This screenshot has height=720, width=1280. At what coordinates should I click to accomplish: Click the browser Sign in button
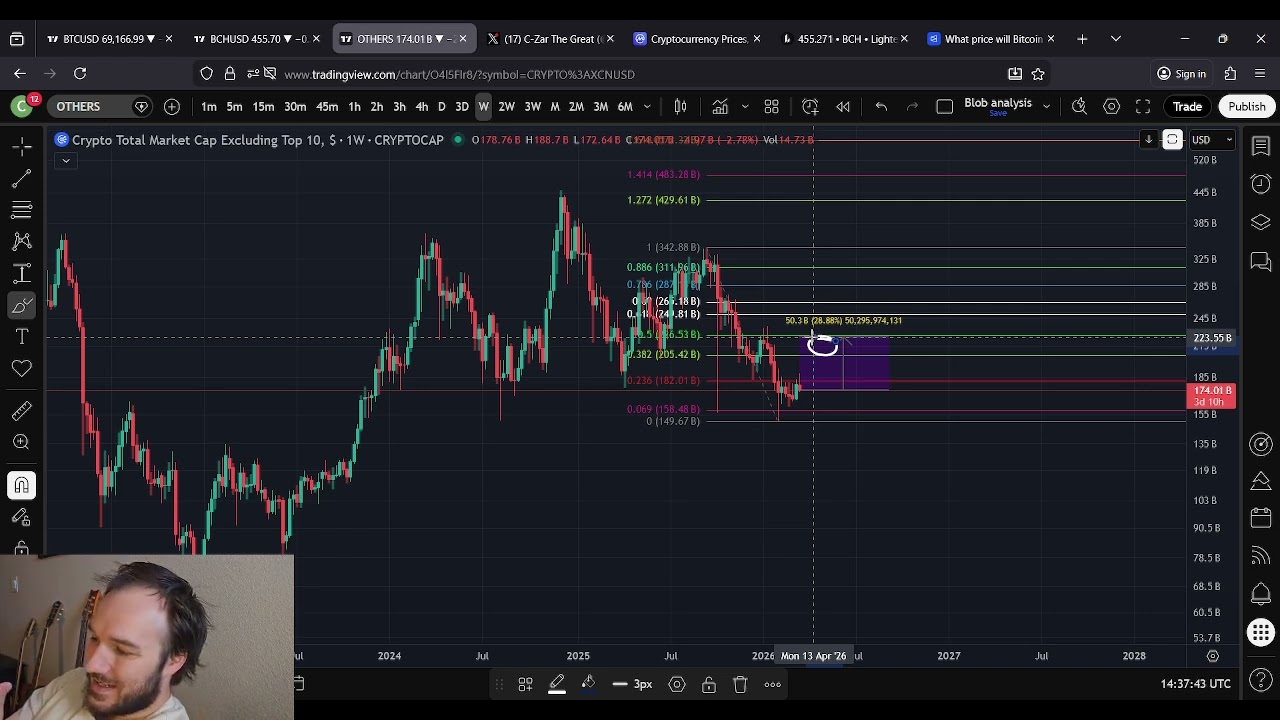tap(1181, 74)
